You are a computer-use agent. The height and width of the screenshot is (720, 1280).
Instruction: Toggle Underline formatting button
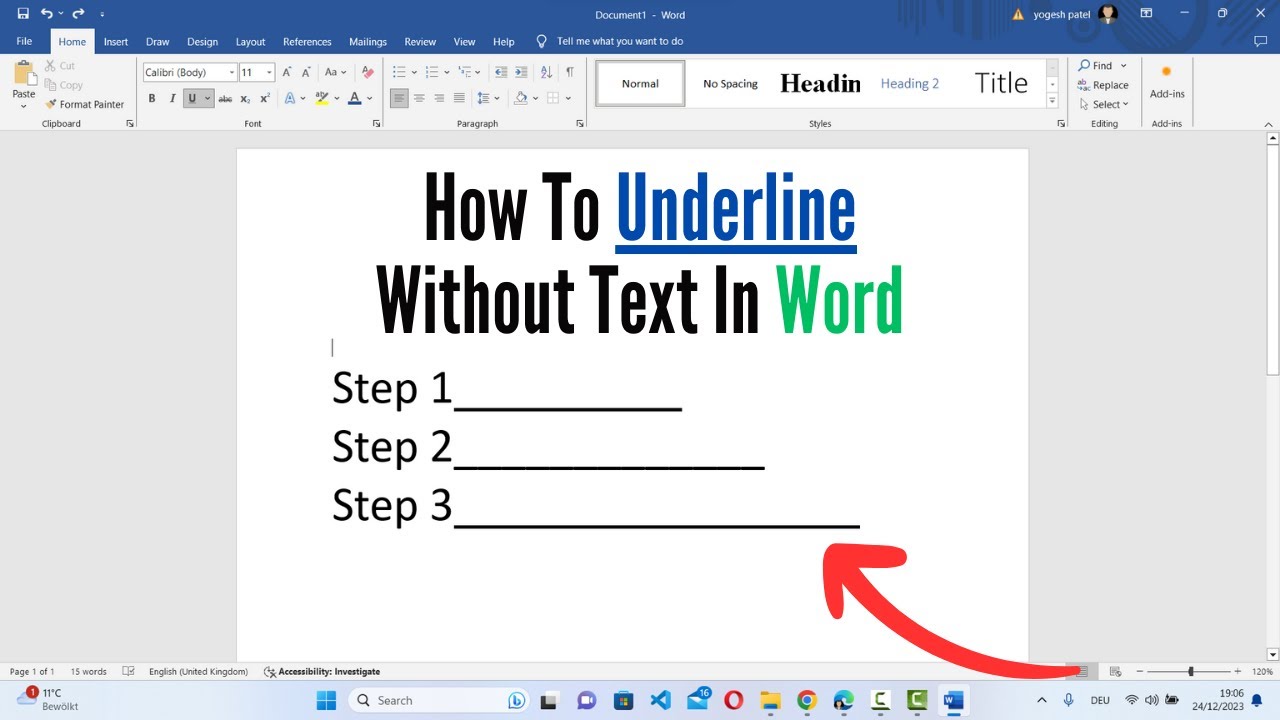(193, 98)
